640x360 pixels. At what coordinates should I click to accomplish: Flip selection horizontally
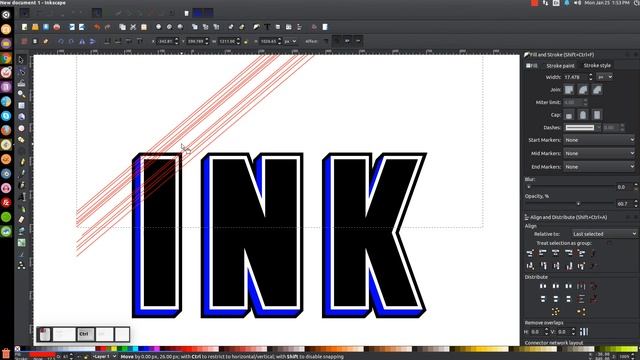point(82,41)
